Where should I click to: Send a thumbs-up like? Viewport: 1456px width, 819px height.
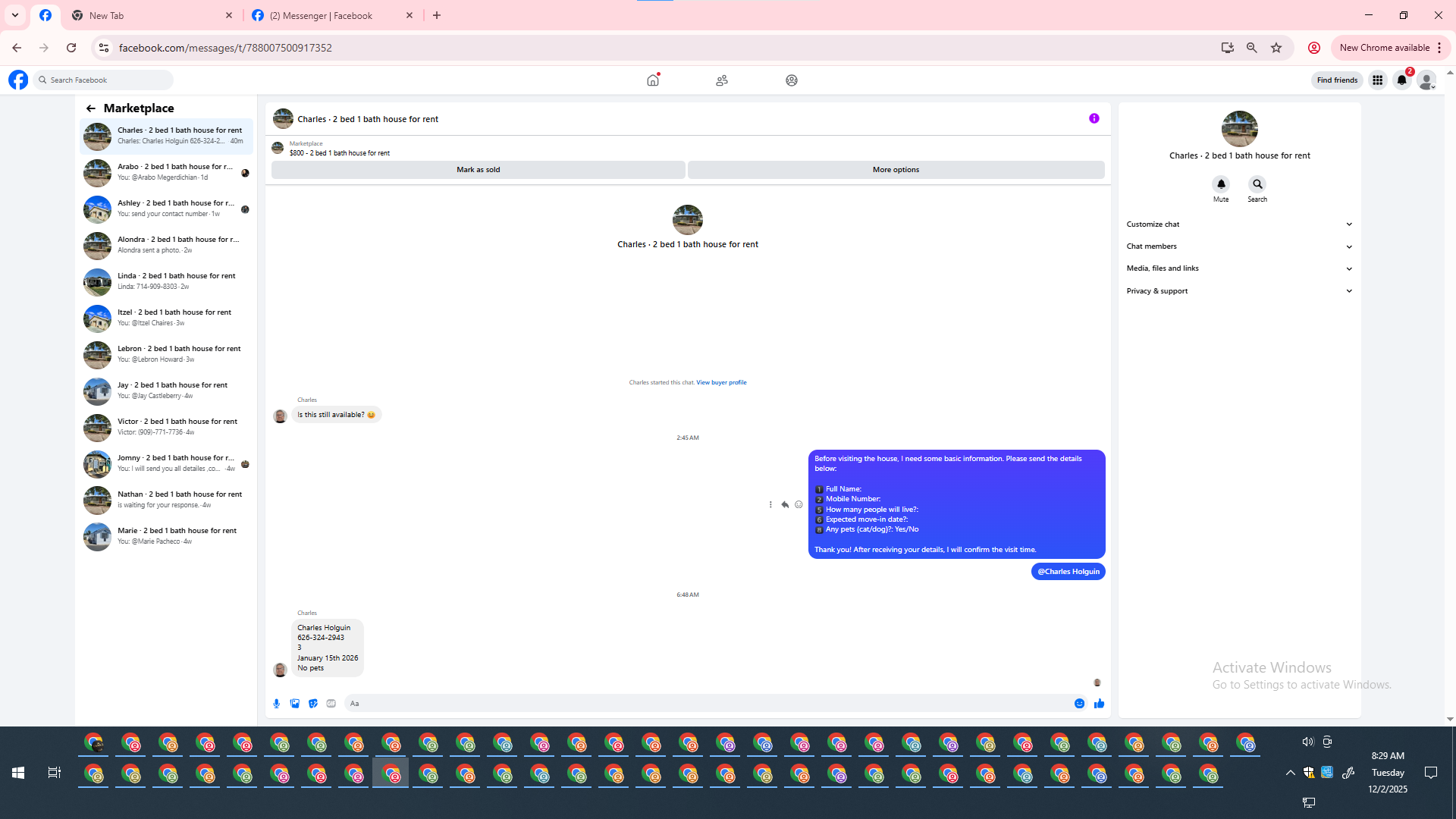1099,704
